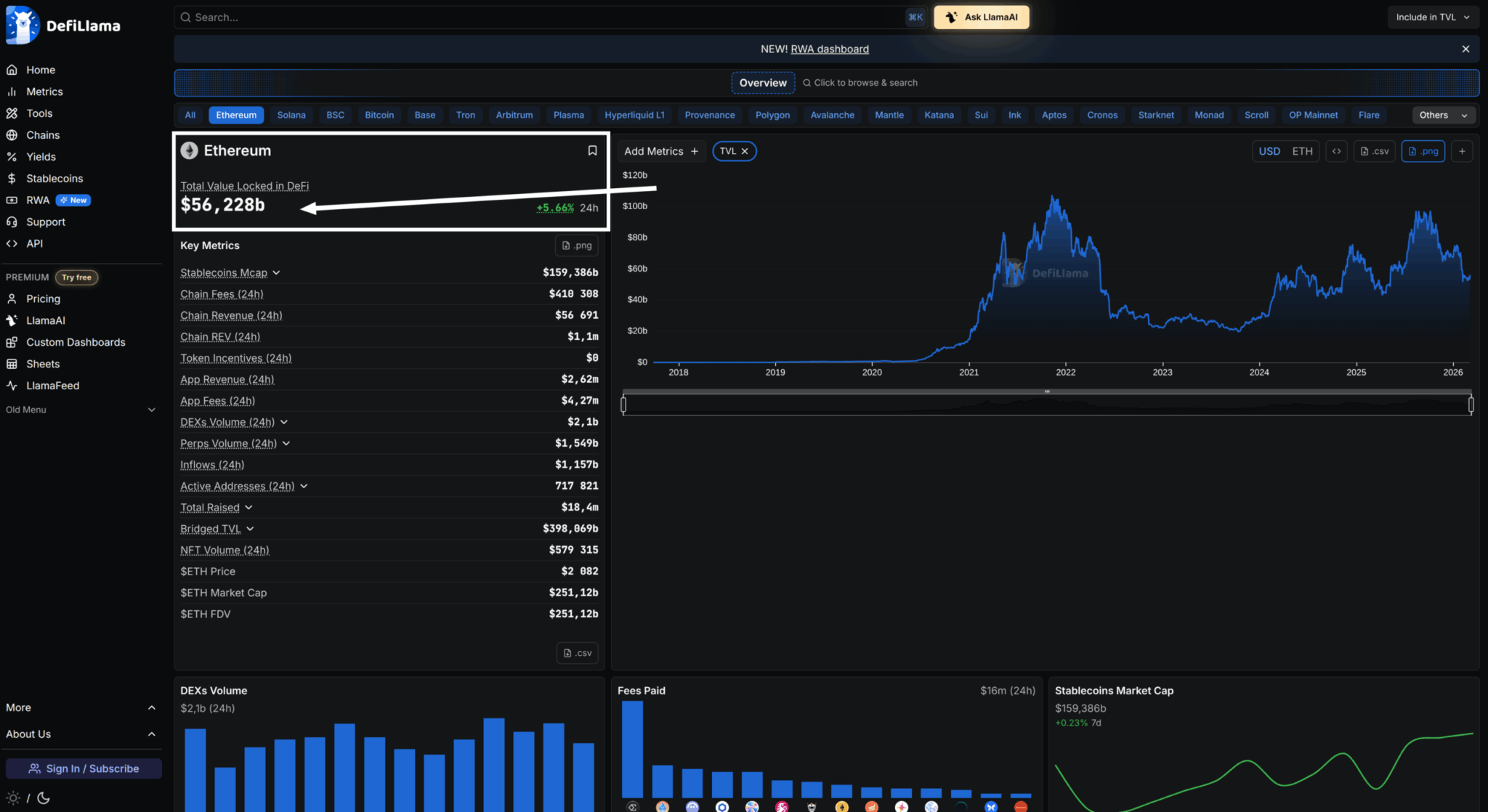Download the TVL chart as .csv
This screenshot has width=1488, height=812.
click(x=1374, y=151)
